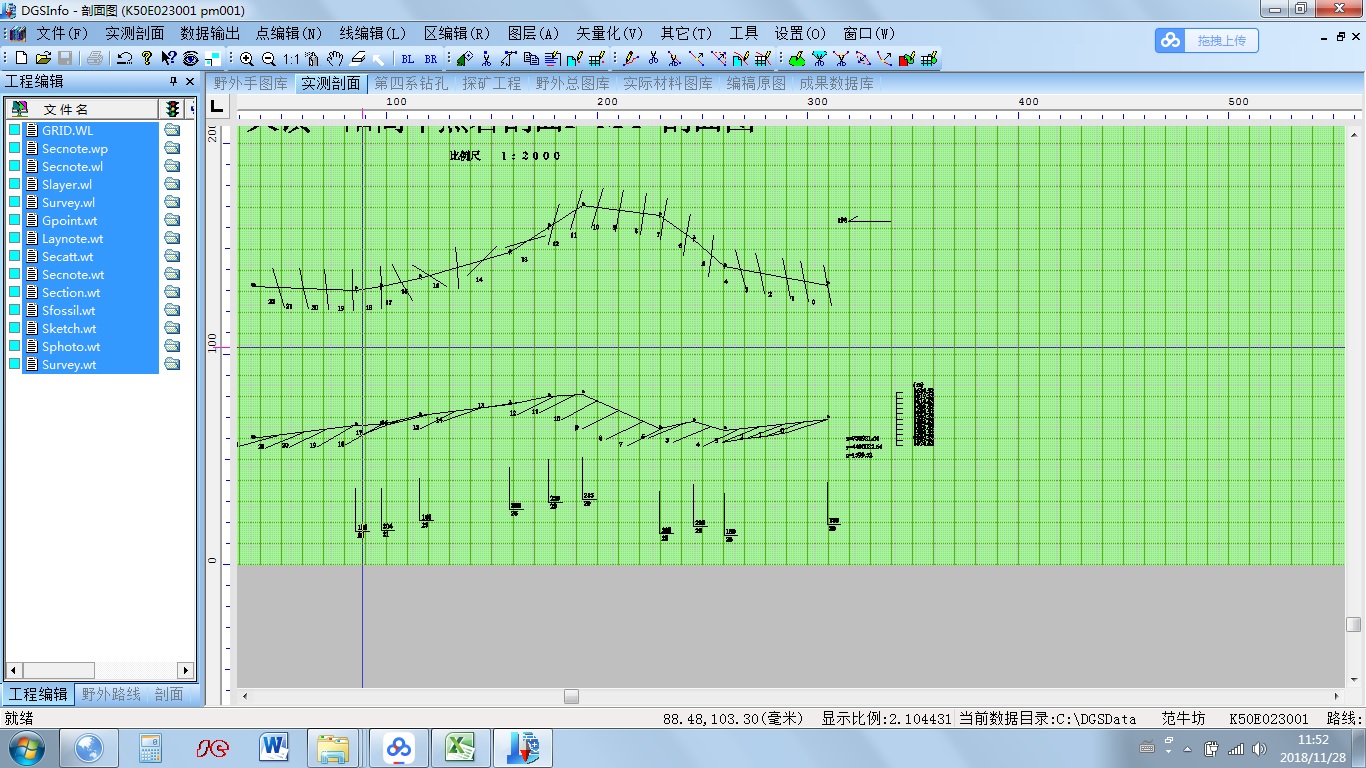Click the New file toolbar icon
1366x768 pixels.
click(21, 58)
